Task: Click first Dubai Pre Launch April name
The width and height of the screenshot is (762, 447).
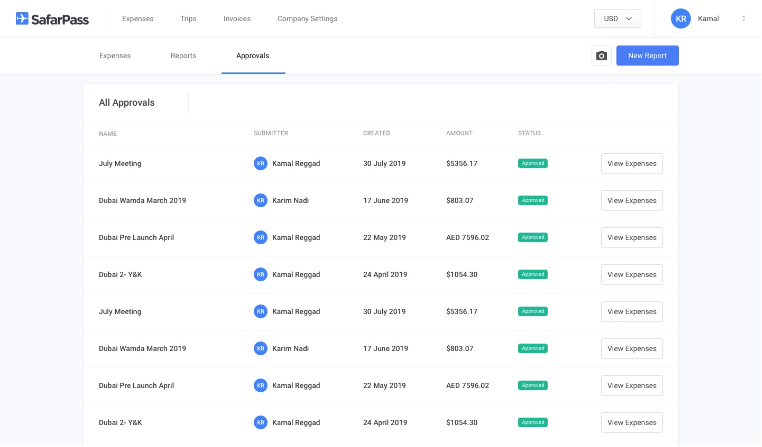Action: (136, 237)
